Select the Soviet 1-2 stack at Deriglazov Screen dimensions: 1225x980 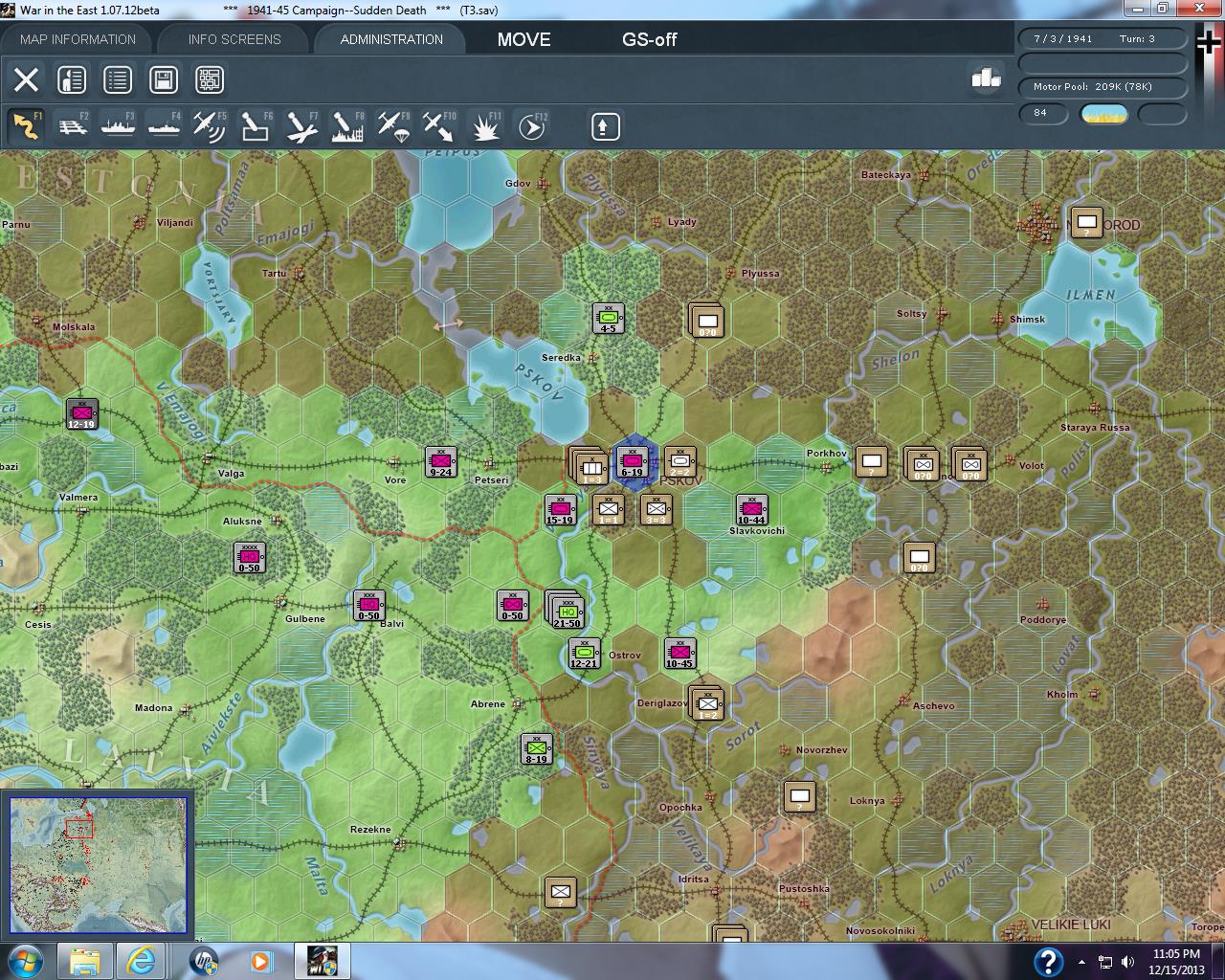click(x=706, y=704)
